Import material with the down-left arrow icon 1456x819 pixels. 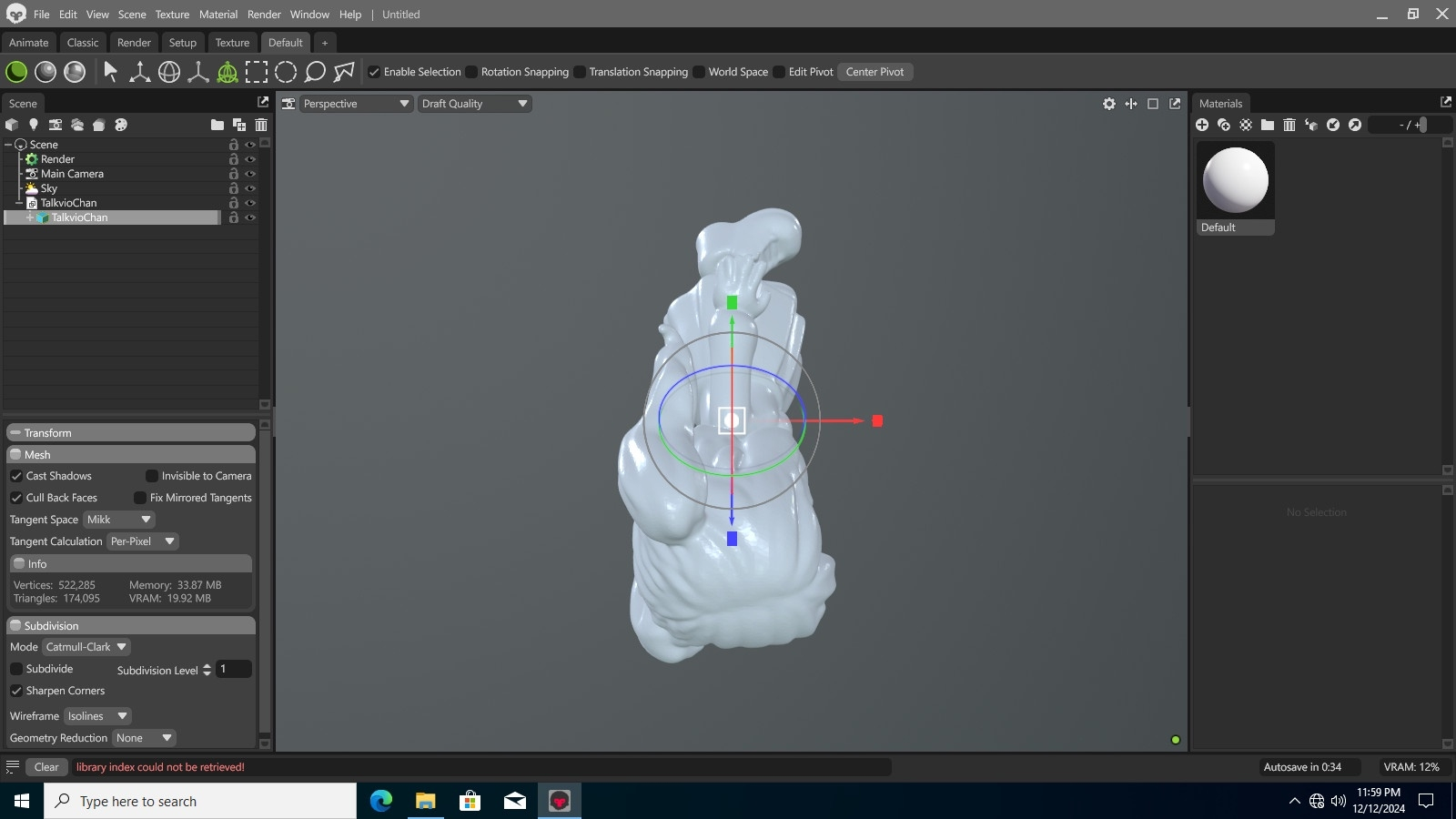point(1333,125)
